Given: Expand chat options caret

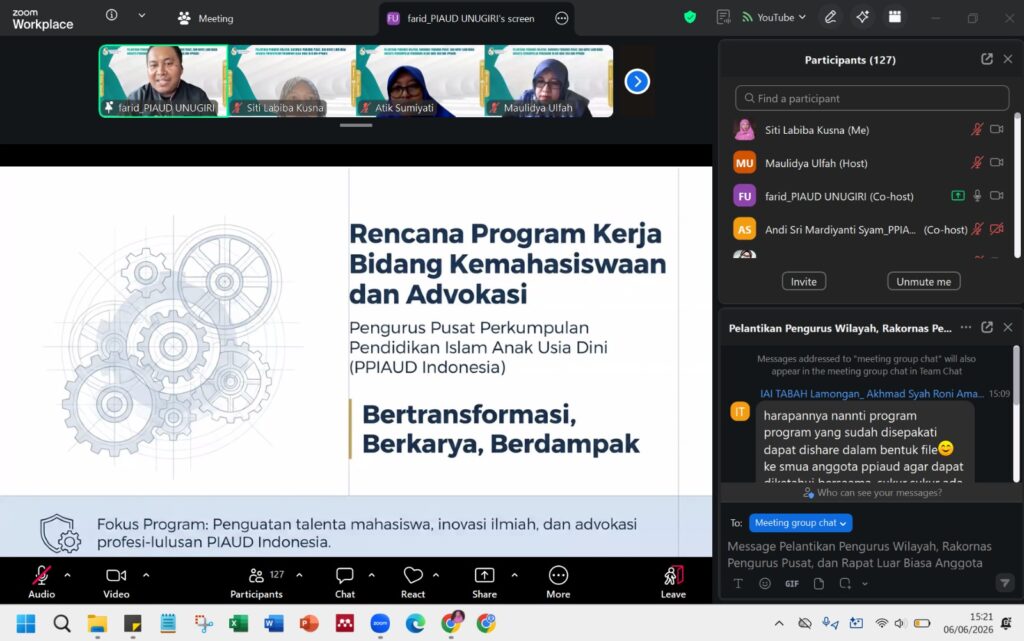Looking at the screenshot, I should 372,575.
